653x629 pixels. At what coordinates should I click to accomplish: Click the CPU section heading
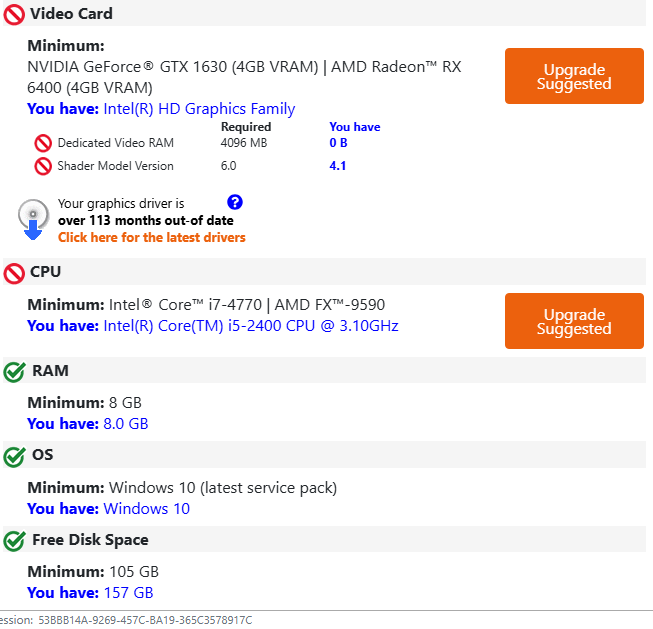45,272
